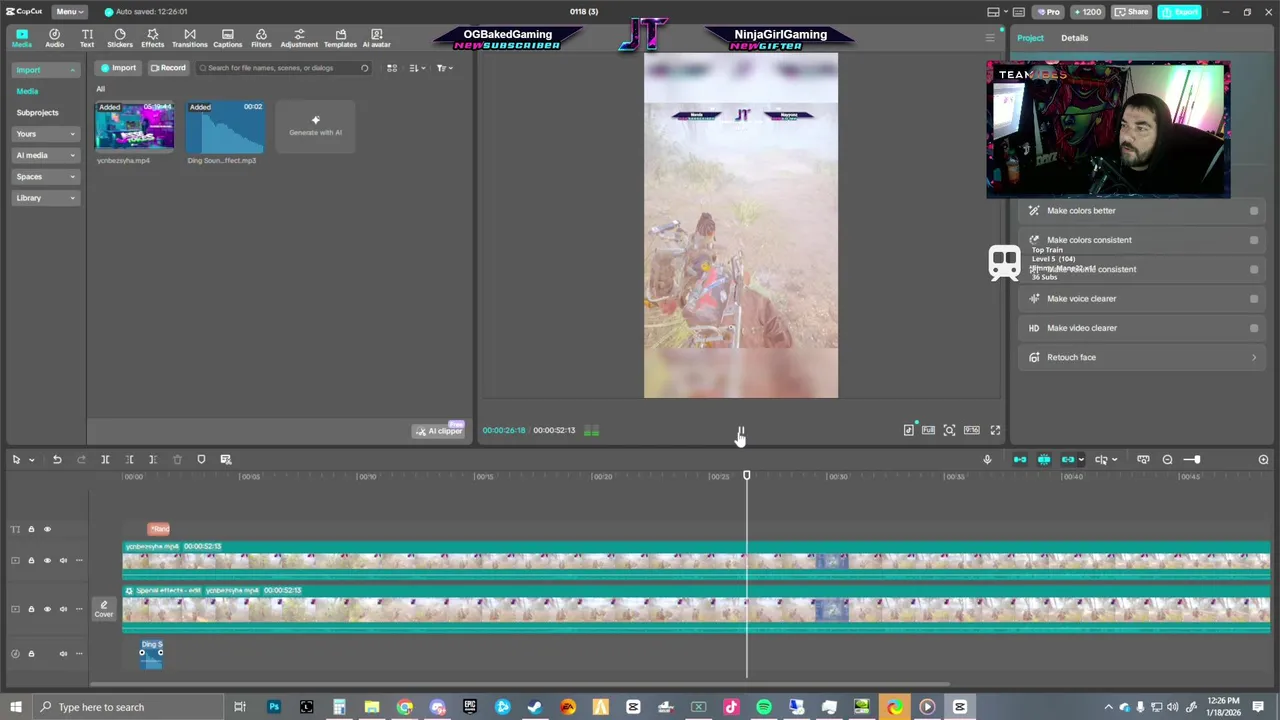The image size is (1280, 720).
Task: Click the Import media button
Action: [118, 68]
